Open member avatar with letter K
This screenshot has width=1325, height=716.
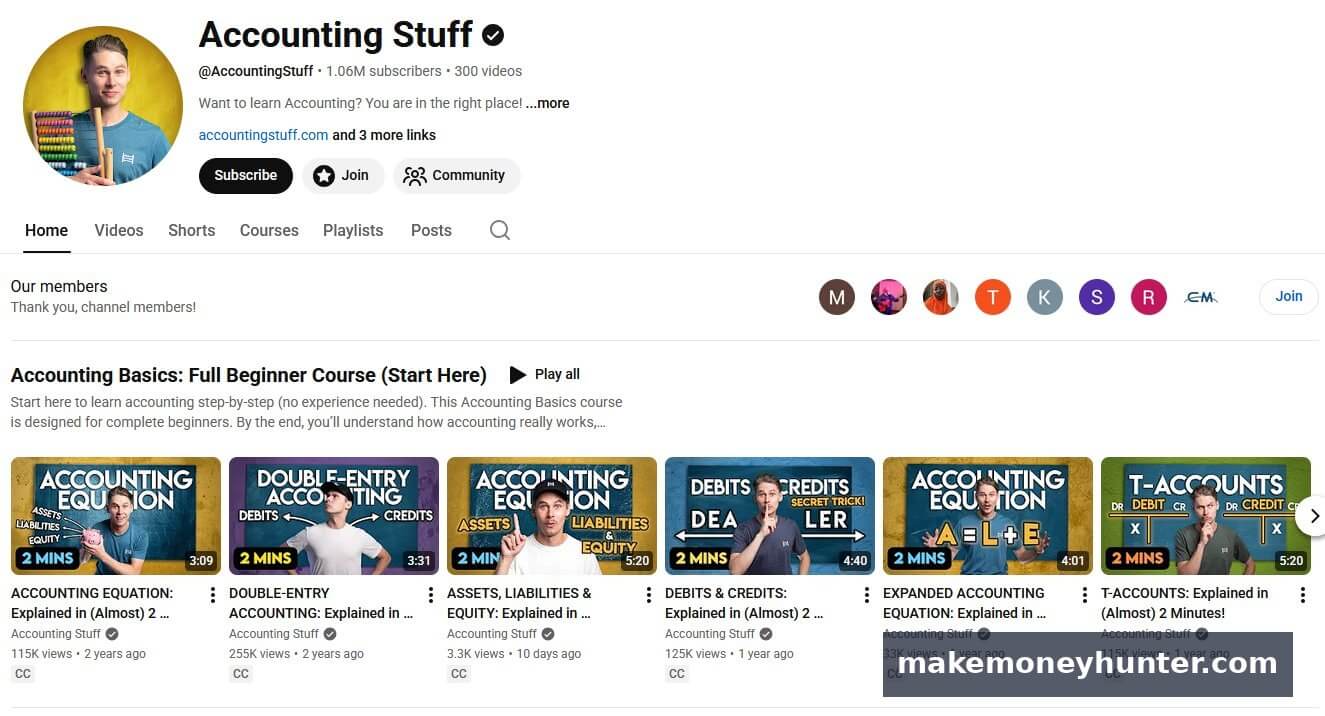[1045, 297]
